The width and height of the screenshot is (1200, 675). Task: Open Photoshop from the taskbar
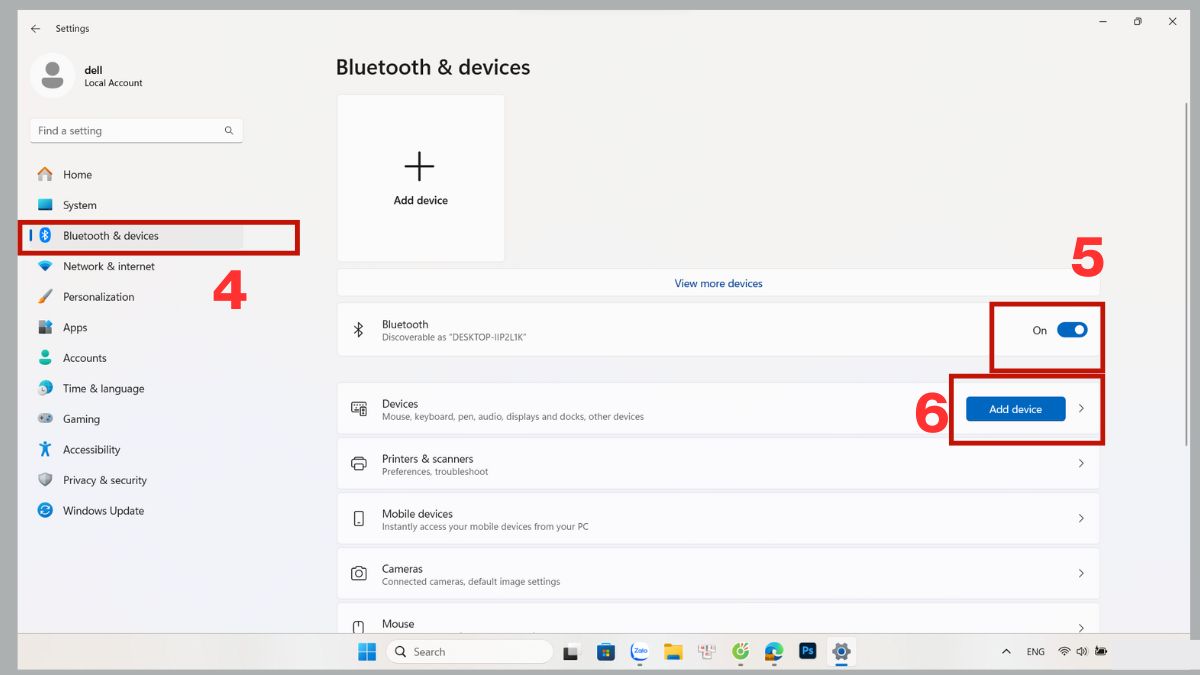807,652
